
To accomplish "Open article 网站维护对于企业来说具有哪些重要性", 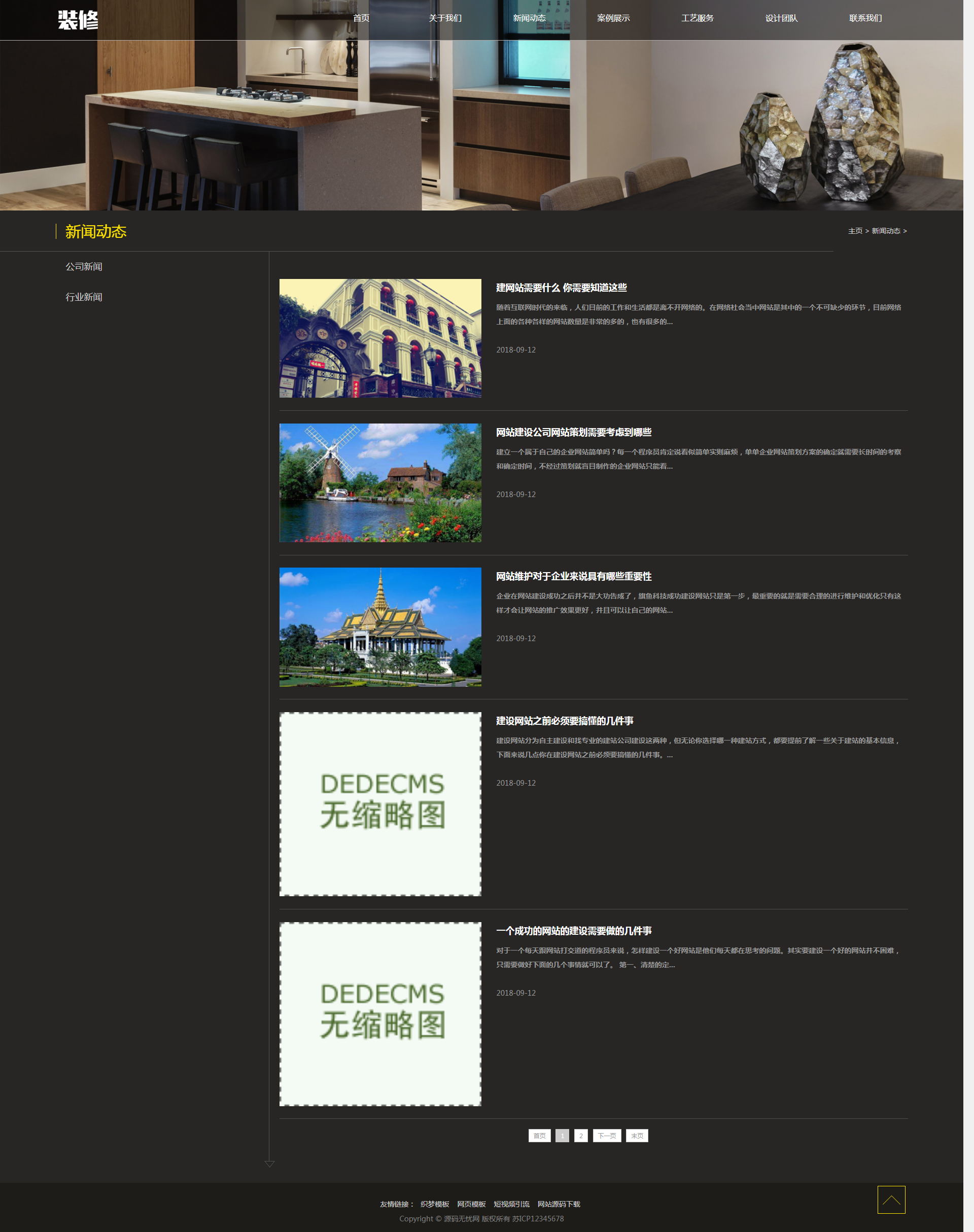I will pos(573,576).
